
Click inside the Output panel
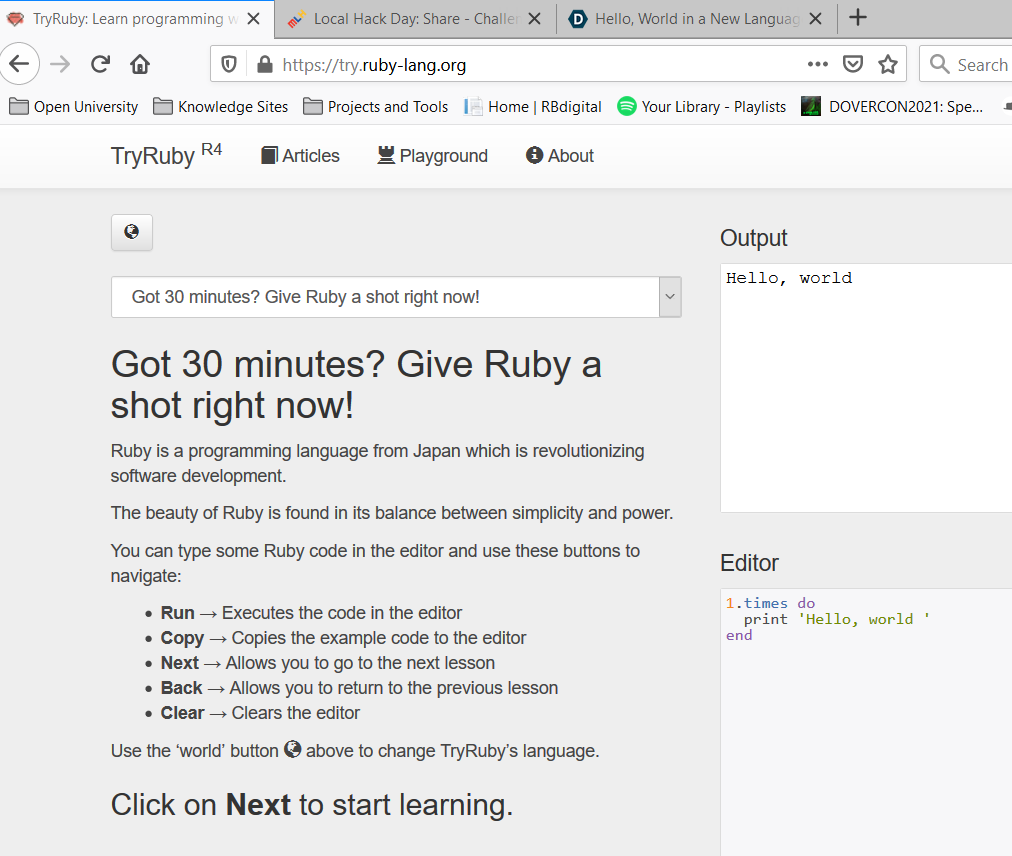866,388
